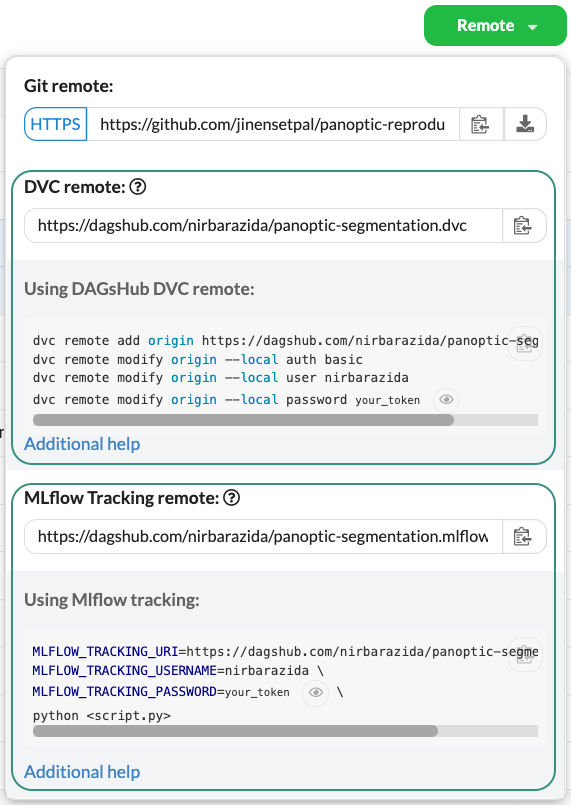571x805 pixels.
Task: Open Additional help under MLflow section
Action: [82, 772]
